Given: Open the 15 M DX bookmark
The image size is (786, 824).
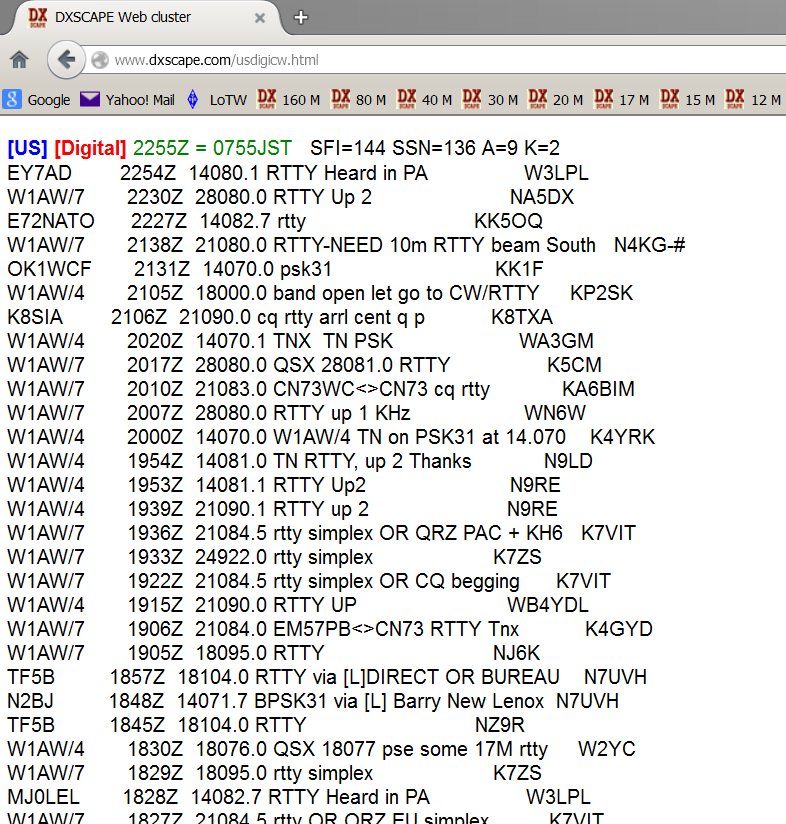Looking at the screenshot, I should point(688,99).
